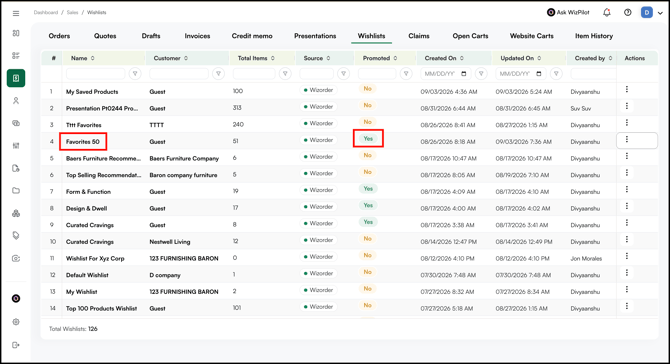Click Baers Furniture Company customer cell

tap(184, 159)
